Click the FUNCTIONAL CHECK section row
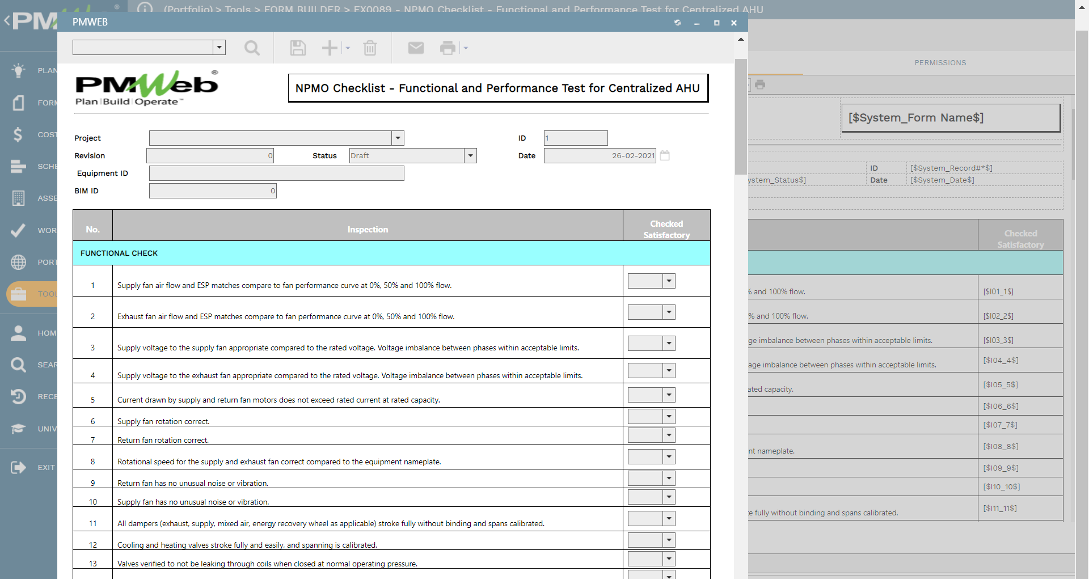 (x=392, y=253)
